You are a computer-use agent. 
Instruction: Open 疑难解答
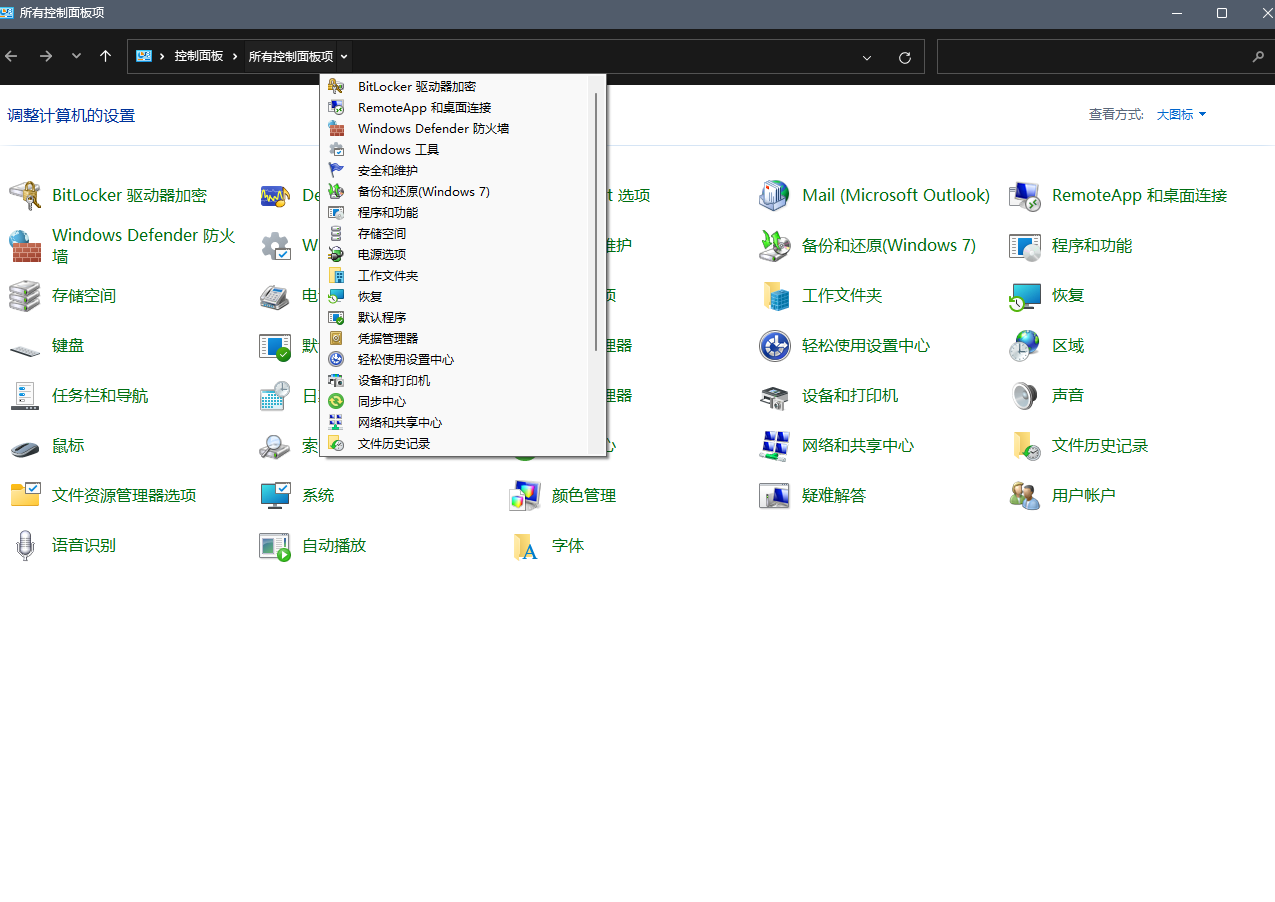[834, 494]
